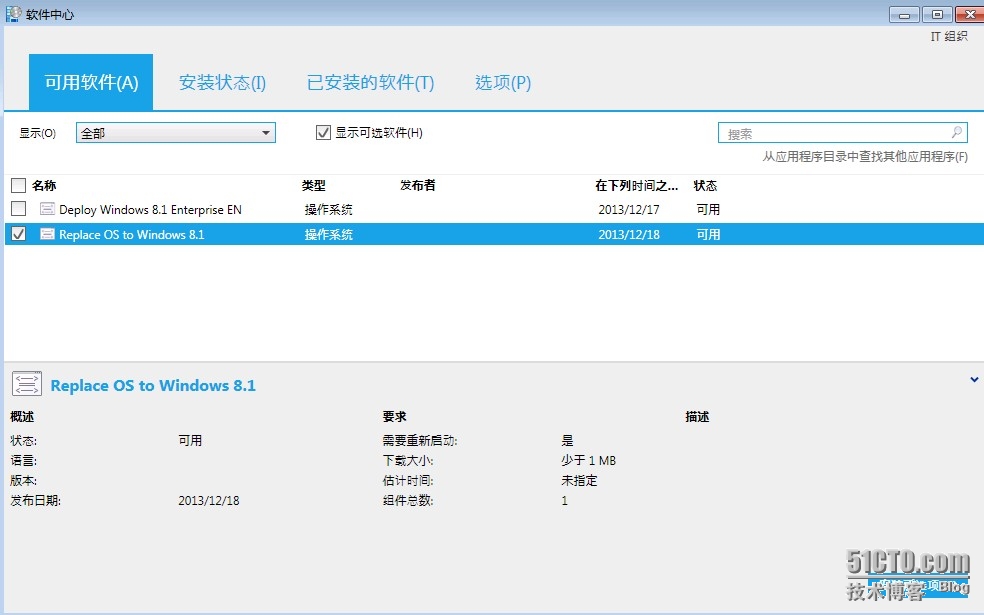Close the Software Center window
The height and width of the screenshot is (615, 984).
tap(970, 14)
